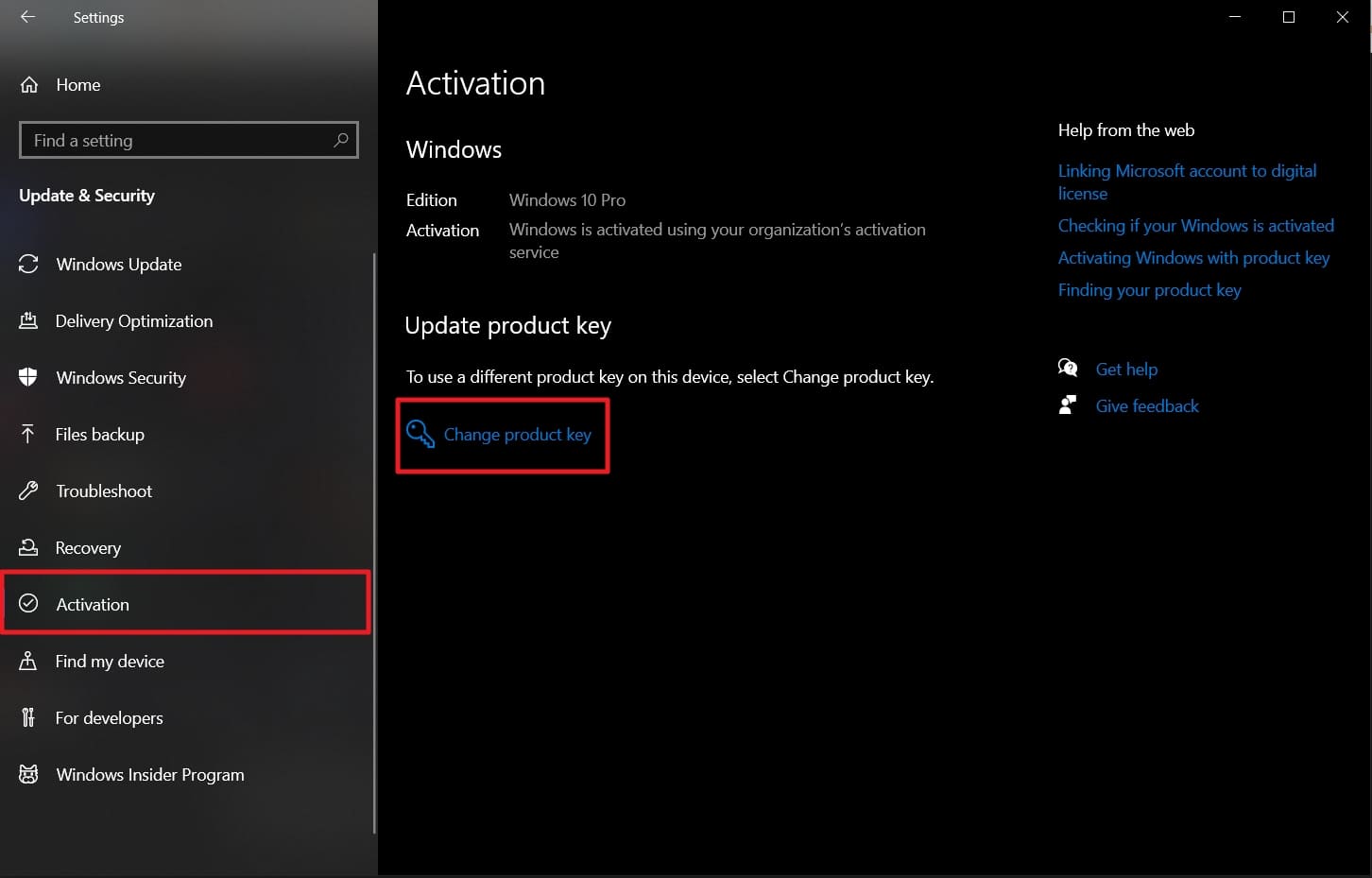Click the search magnifier icon in Find a setting
This screenshot has width=1372, height=878.
(341, 140)
